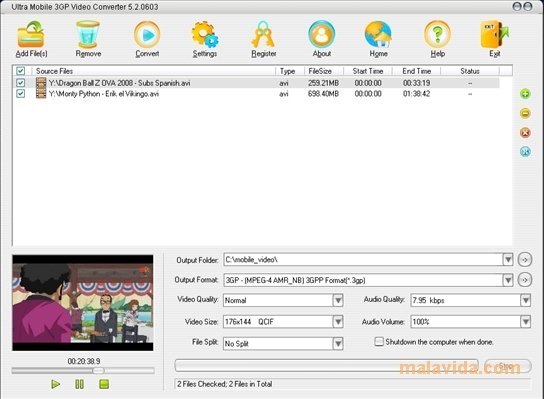544x399 pixels.
Task: Click the 698.40MB file size cell
Action: (x=323, y=94)
